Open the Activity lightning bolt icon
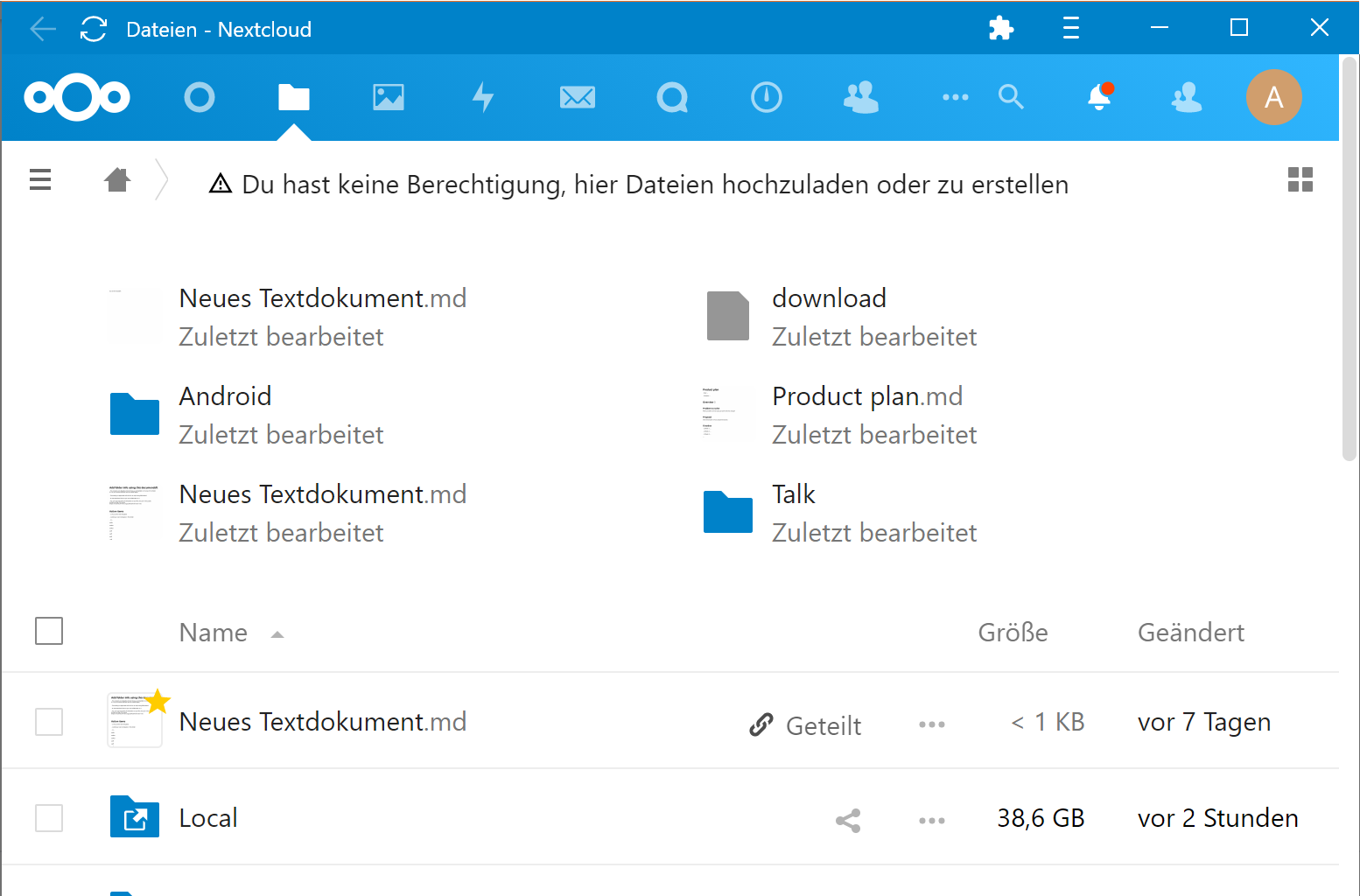The image size is (1360, 896). [x=483, y=97]
